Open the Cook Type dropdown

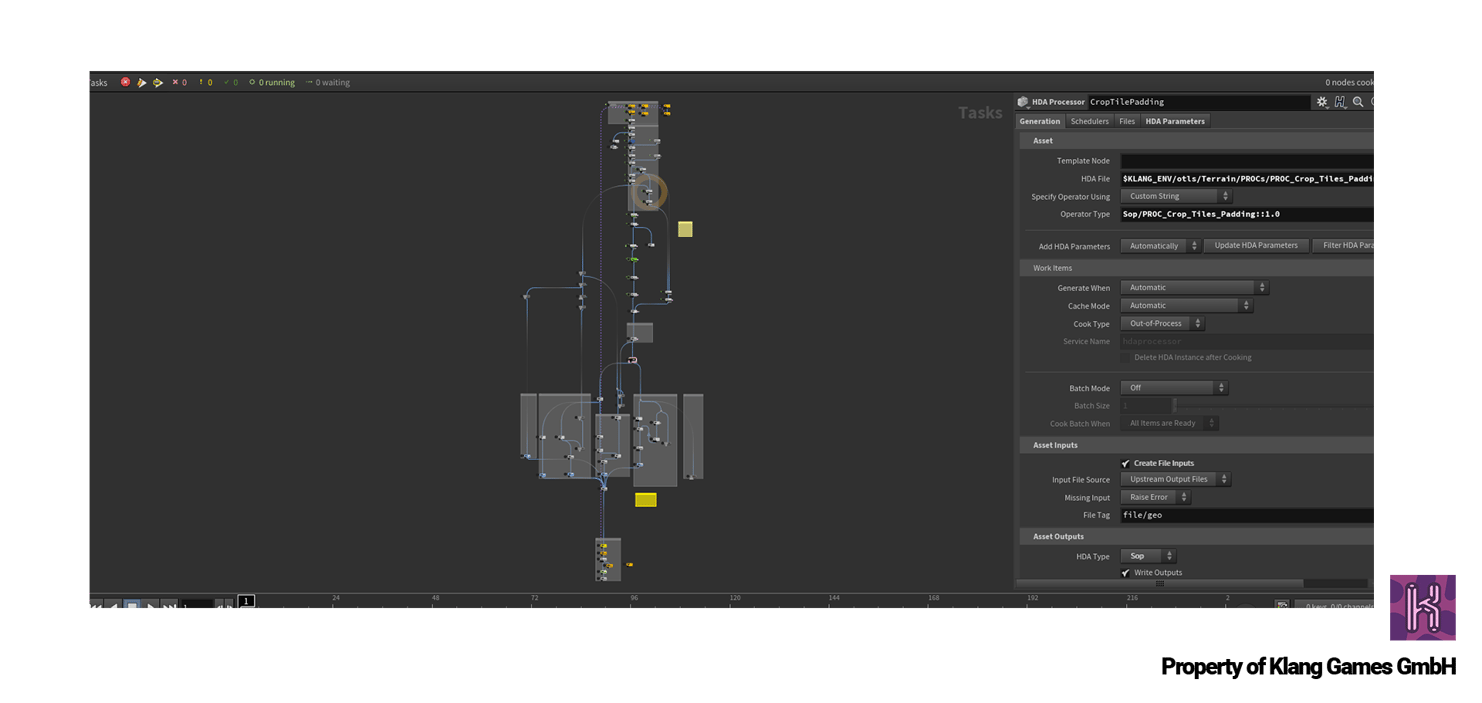1162,324
